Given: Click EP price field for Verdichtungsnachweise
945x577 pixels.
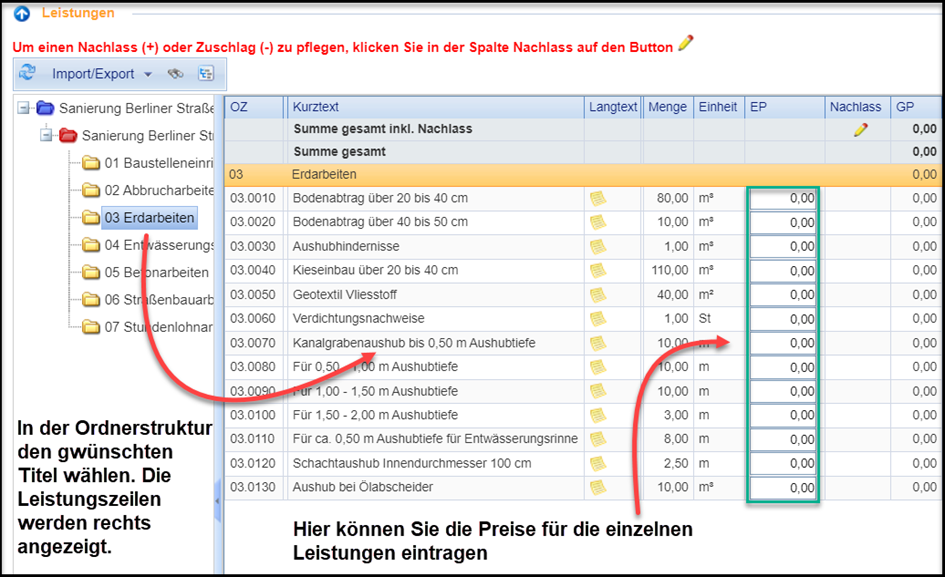Looking at the screenshot, I should tap(783, 319).
